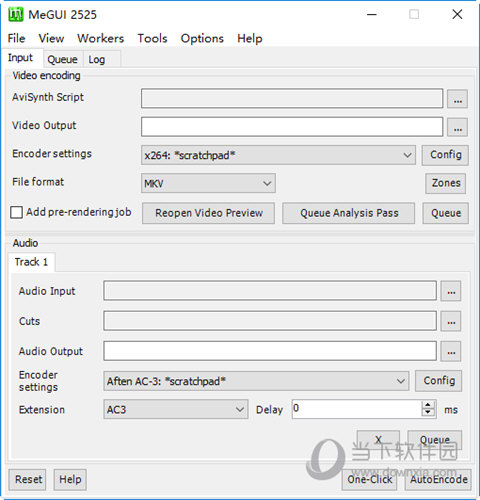This screenshot has height=500, width=480.
Task: Click the Cuts text field
Action: click(x=270, y=321)
